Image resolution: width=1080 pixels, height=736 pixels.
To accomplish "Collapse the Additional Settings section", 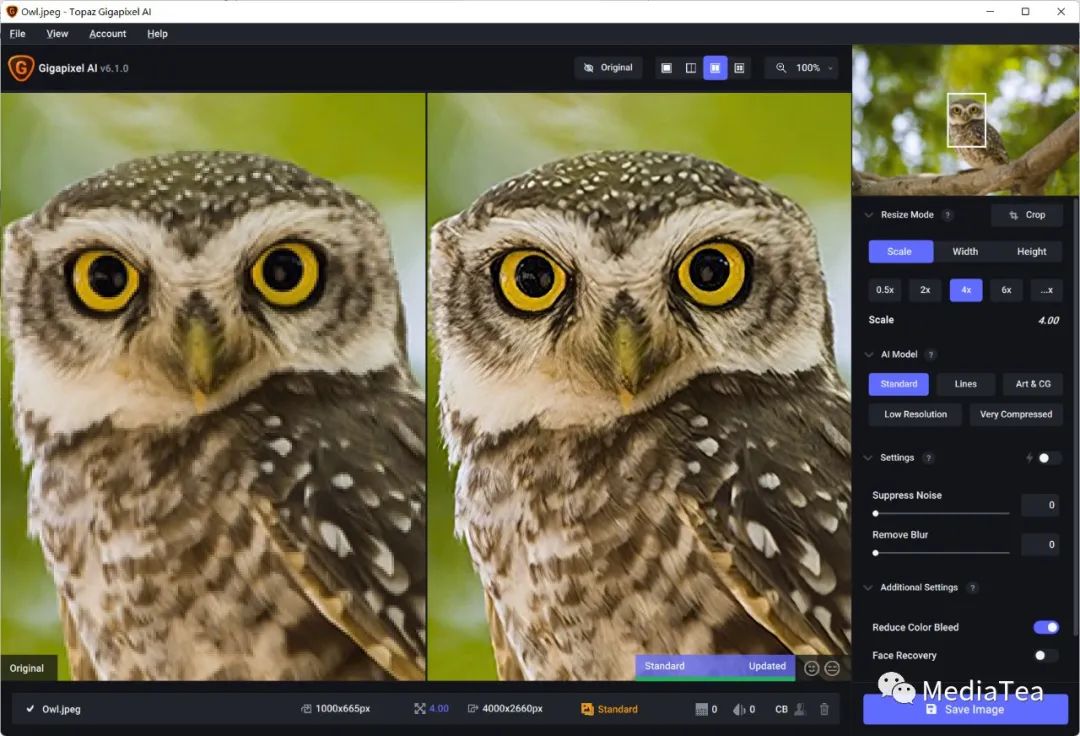I will tap(868, 587).
